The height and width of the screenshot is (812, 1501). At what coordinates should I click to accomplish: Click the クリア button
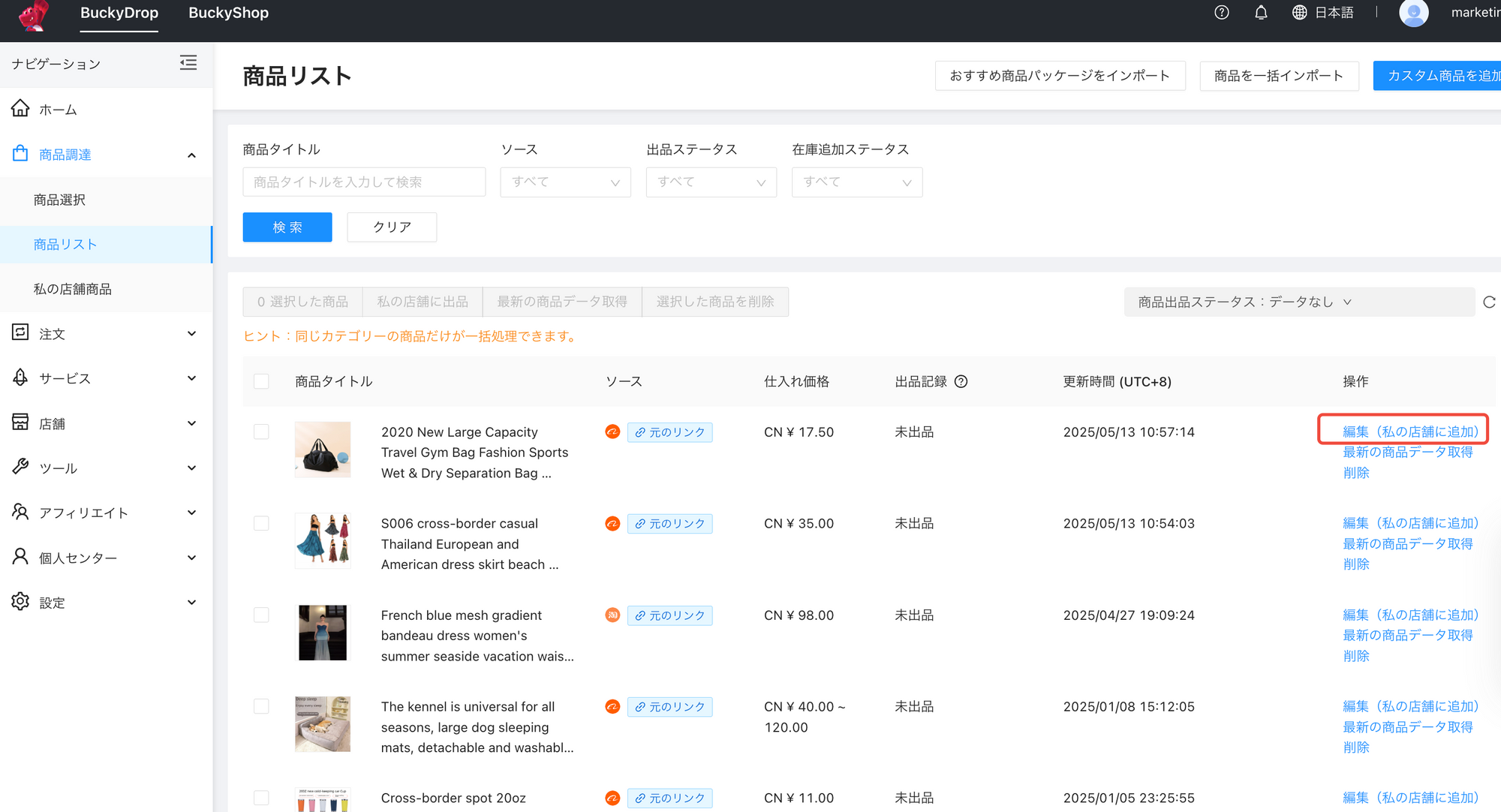coord(392,227)
